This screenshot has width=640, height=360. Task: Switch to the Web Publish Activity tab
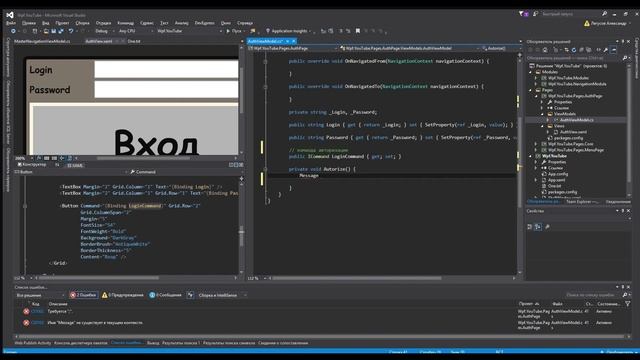33,343
